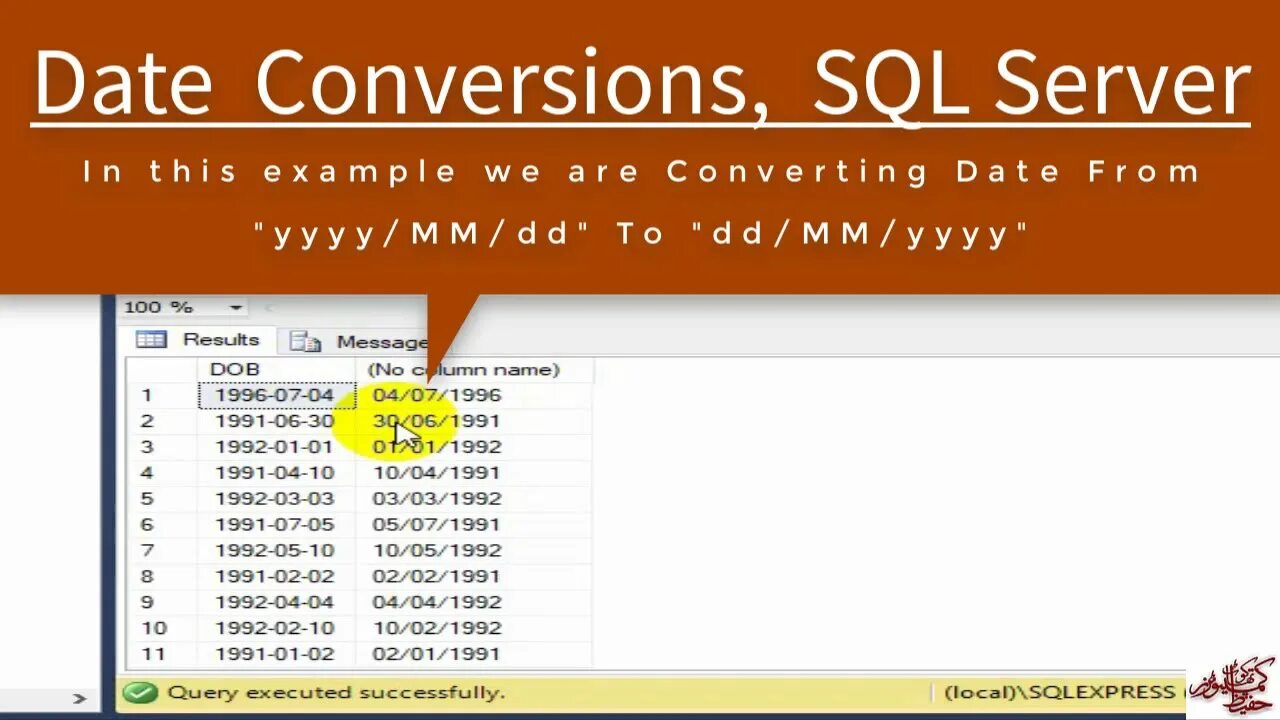Image resolution: width=1280 pixels, height=720 pixels.
Task: Select DOB cell 1992-04-04
Action: point(276,603)
